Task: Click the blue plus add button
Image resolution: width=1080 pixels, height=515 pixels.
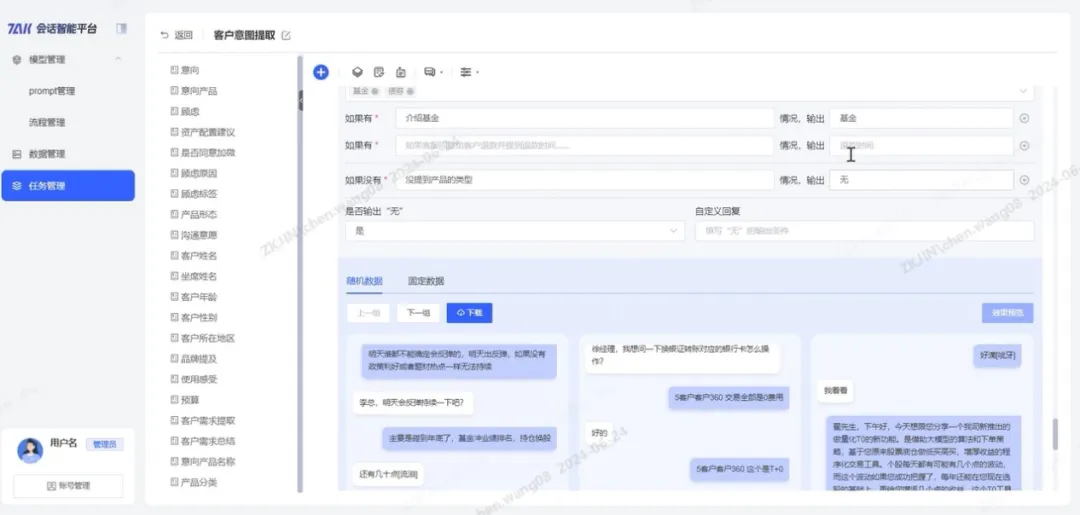Action: tap(320, 72)
